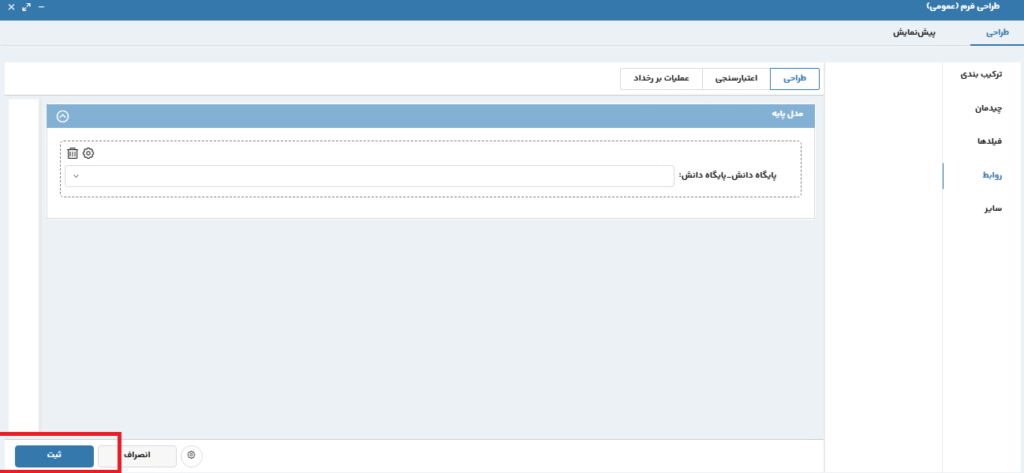Switch to the پیش‌نمایش tab
Image resolution: width=1024 pixels, height=473 pixels.
tap(913, 33)
